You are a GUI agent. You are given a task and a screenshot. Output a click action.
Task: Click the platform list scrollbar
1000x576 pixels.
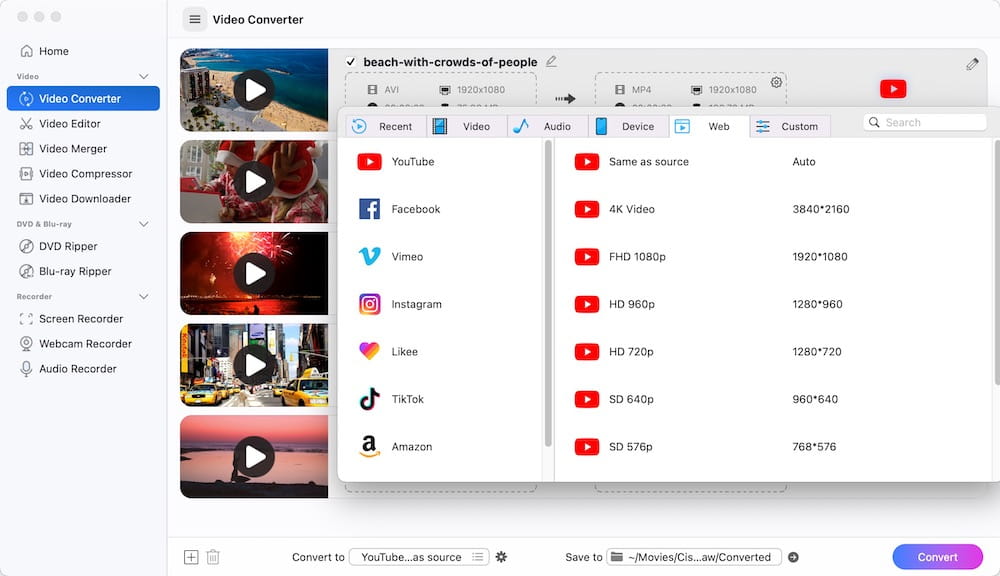click(x=548, y=293)
